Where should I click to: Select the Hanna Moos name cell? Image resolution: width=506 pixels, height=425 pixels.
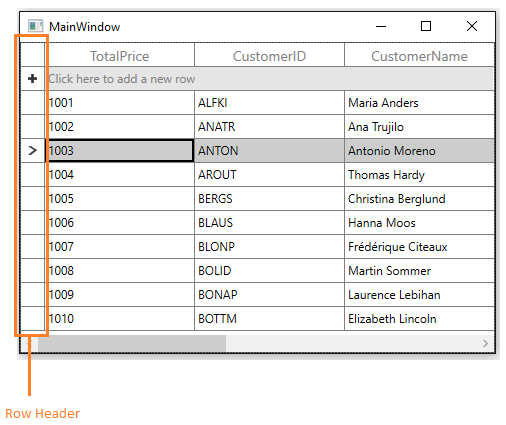(x=419, y=223)
